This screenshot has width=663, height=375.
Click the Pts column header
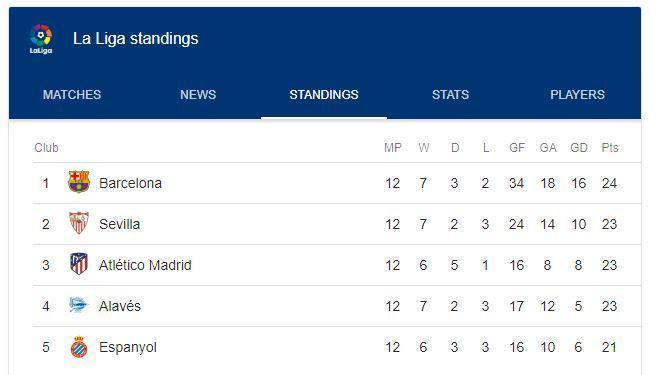tap(610, 148)
